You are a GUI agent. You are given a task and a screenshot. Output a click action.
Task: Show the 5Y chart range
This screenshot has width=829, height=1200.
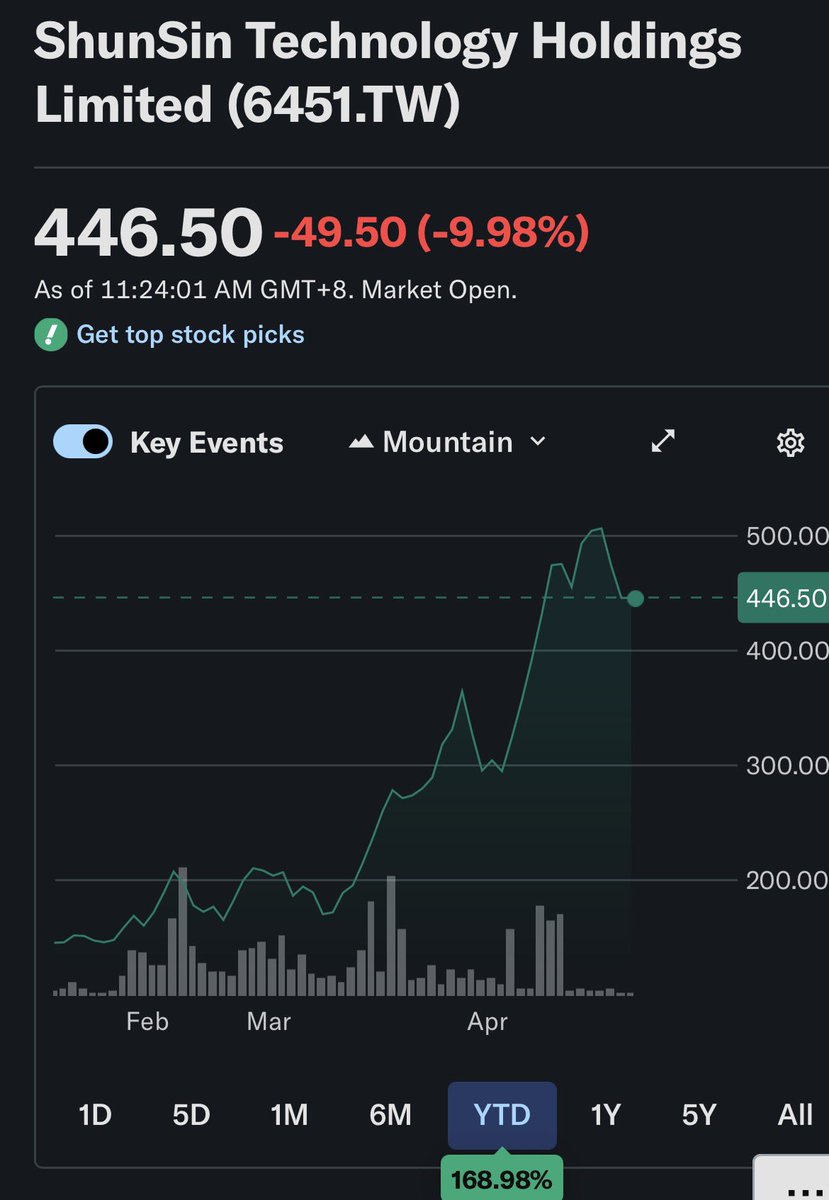699,1115
